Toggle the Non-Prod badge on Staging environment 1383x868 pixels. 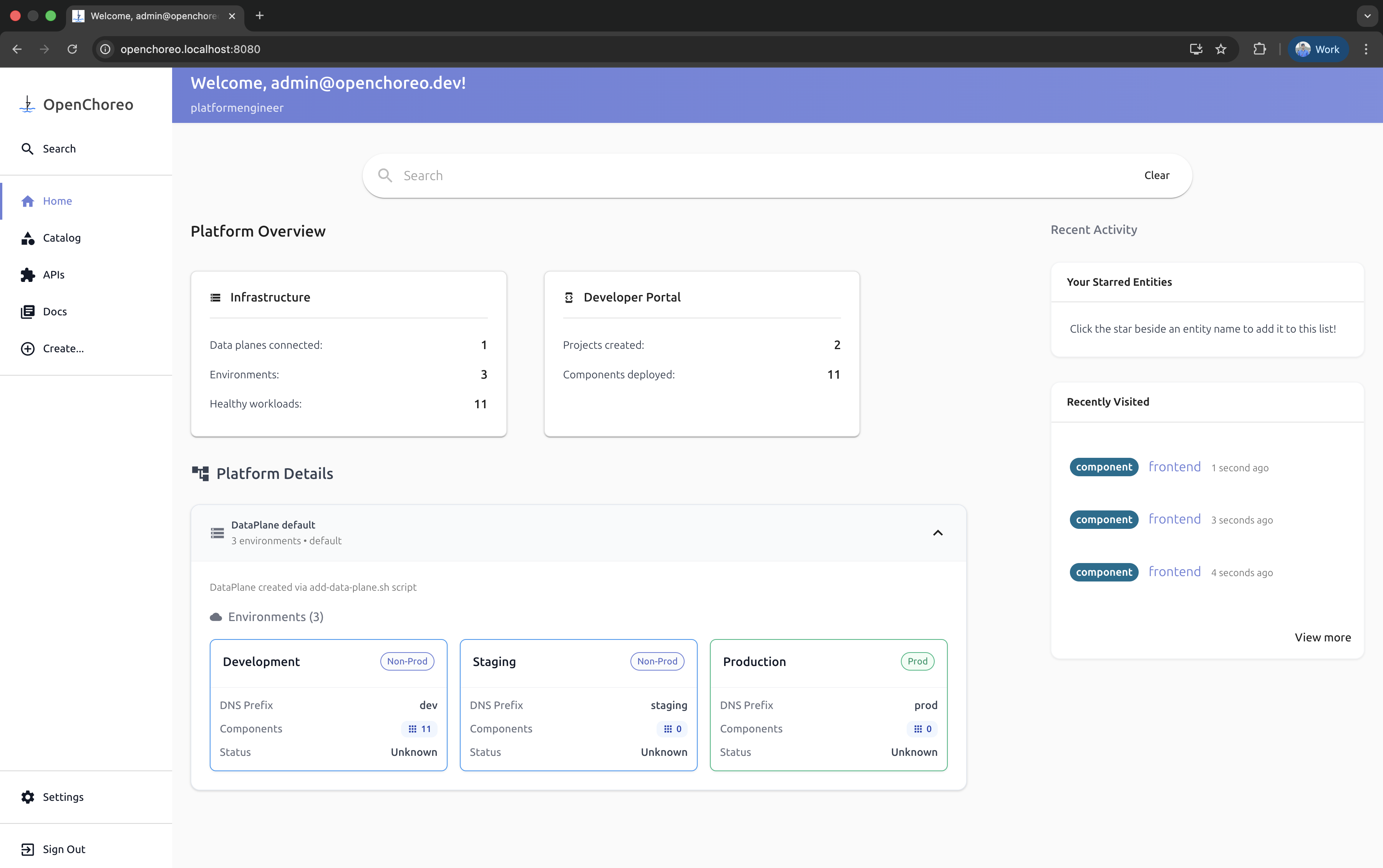coord(657,661)
